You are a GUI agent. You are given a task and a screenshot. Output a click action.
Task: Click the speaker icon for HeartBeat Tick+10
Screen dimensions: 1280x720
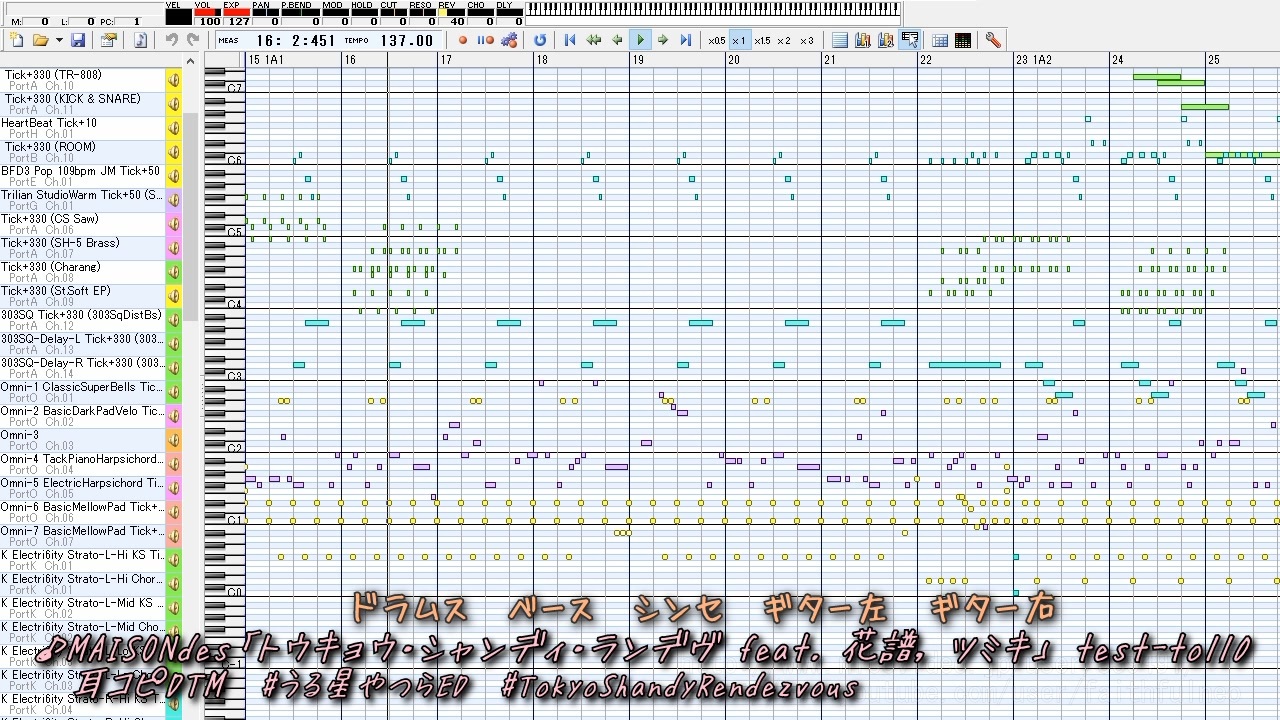coord(173,128)
